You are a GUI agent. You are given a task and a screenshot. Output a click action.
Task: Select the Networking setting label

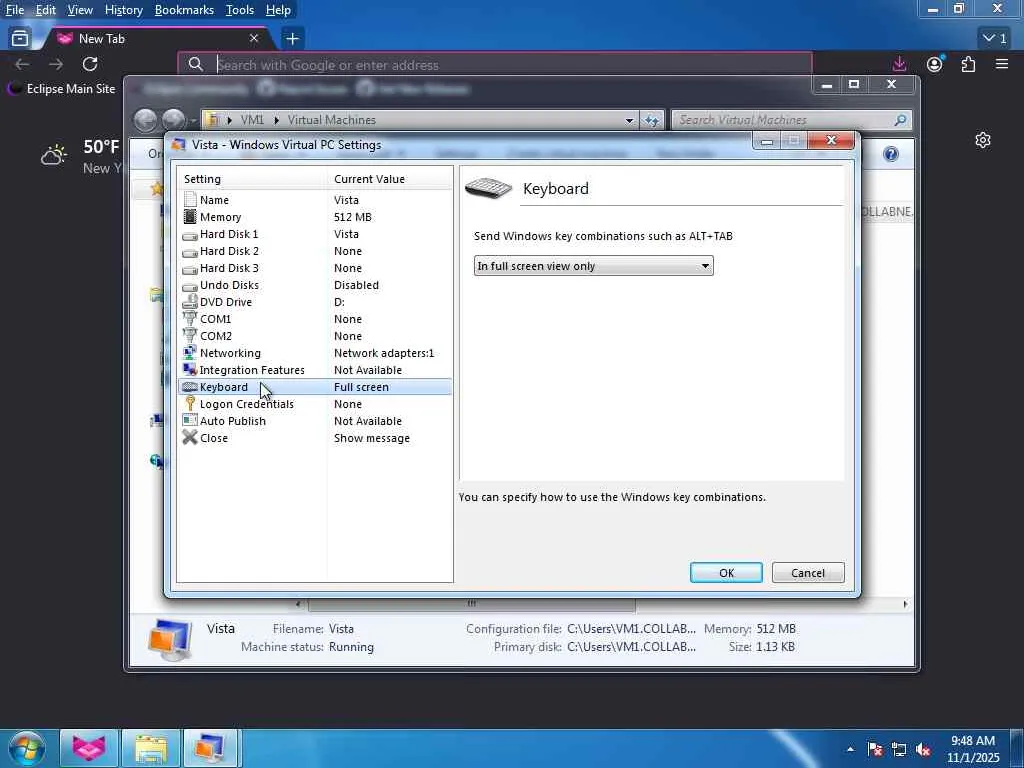(x=231, y=353)
